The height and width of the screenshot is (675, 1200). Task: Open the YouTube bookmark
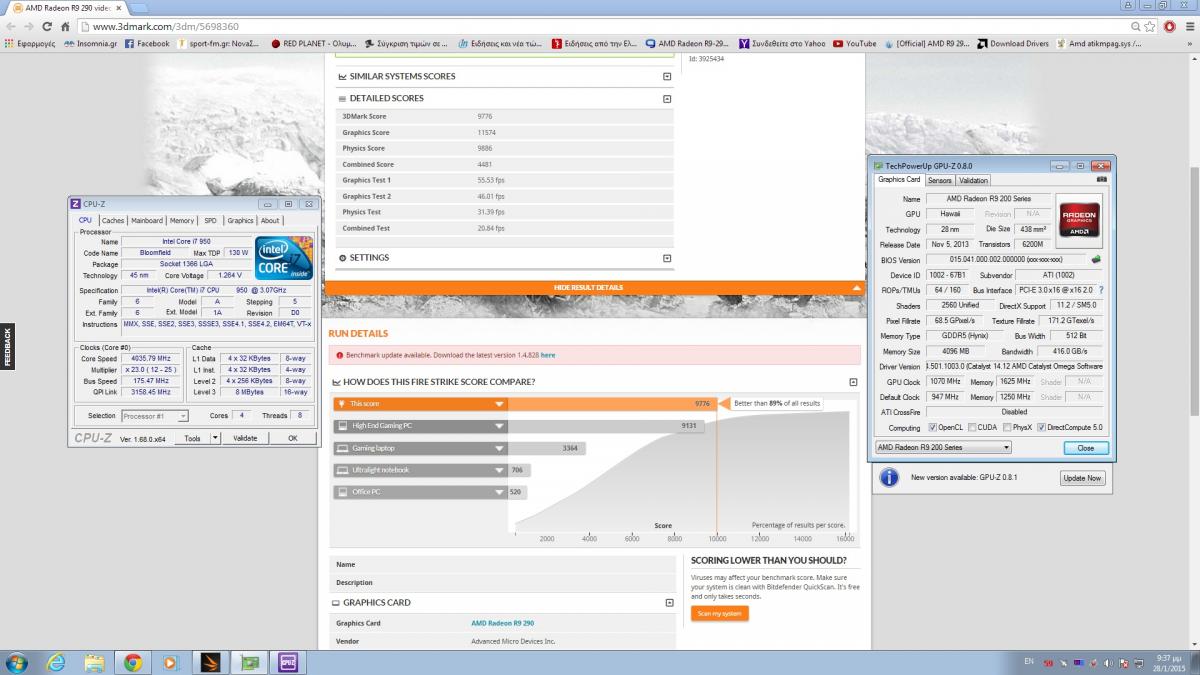tap(854, 43)
